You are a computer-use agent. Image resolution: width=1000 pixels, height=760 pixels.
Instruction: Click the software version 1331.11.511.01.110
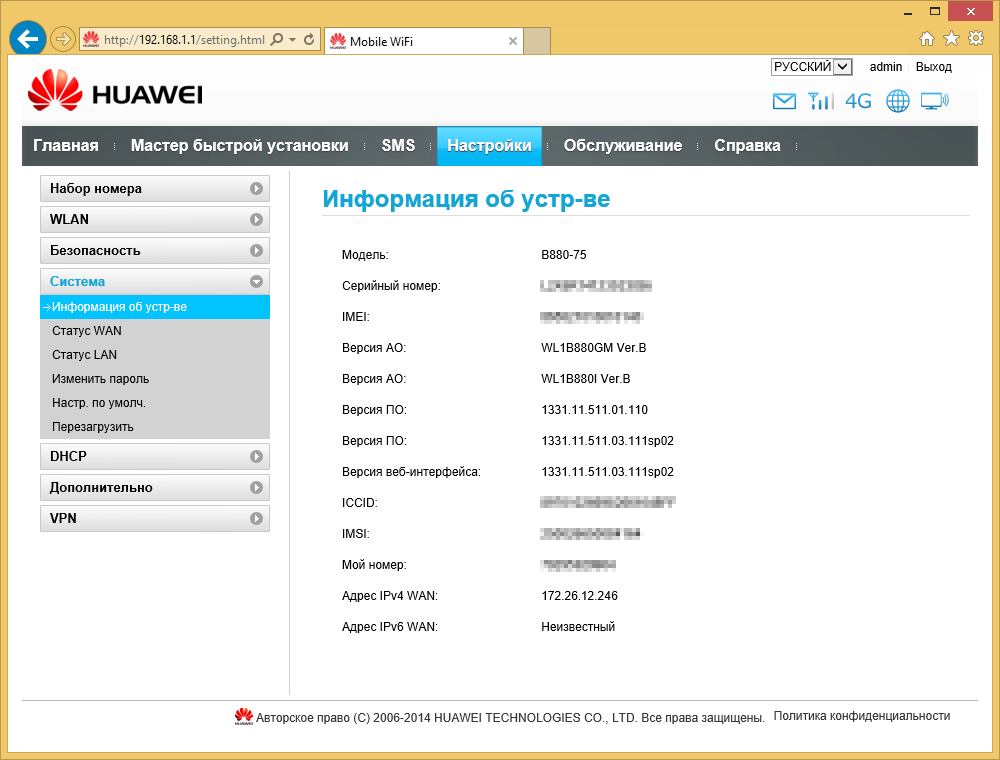(594, 409)
